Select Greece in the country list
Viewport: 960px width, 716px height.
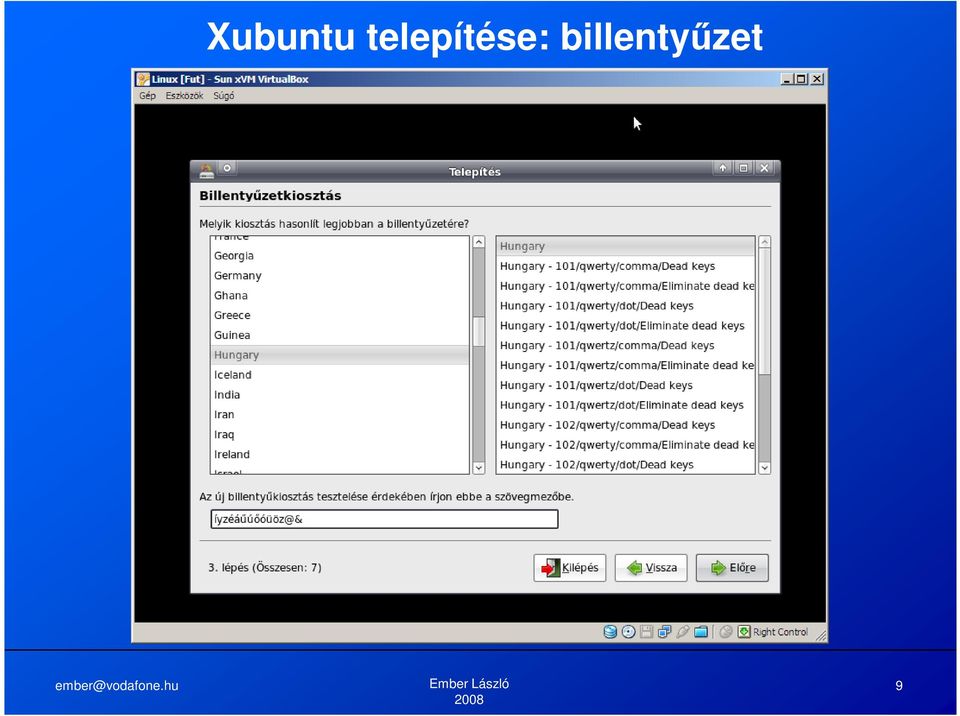pos(340,315)
